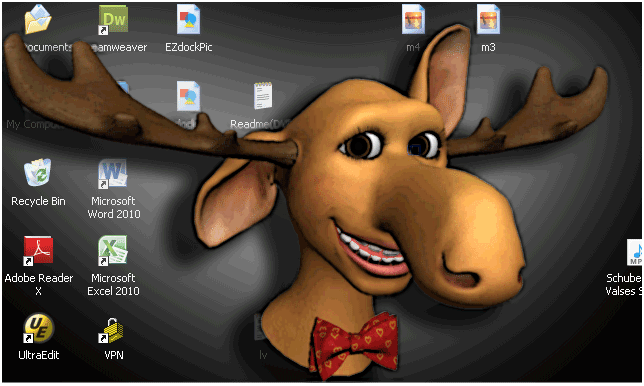Click the Recycle Bin icon
Image resolution: width=644 pixels, height=386 pixels.
click(x=38, y=172)
